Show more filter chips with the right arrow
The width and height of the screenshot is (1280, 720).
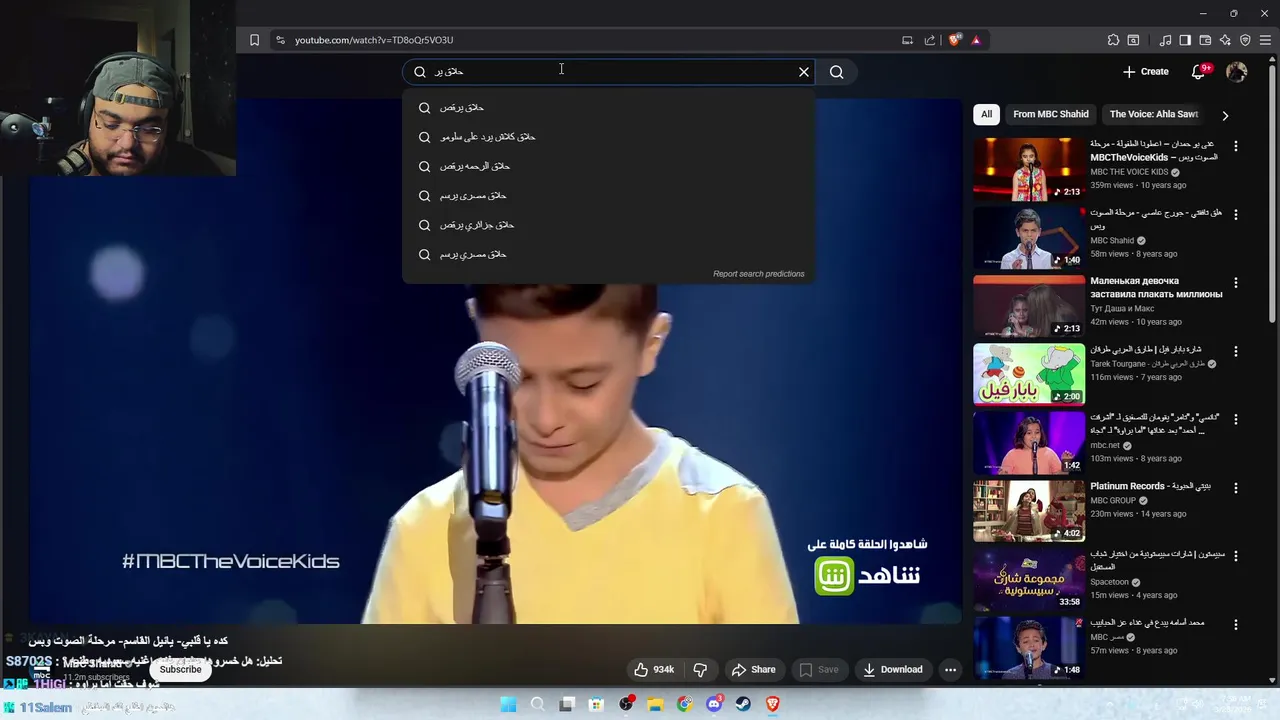1225,115
